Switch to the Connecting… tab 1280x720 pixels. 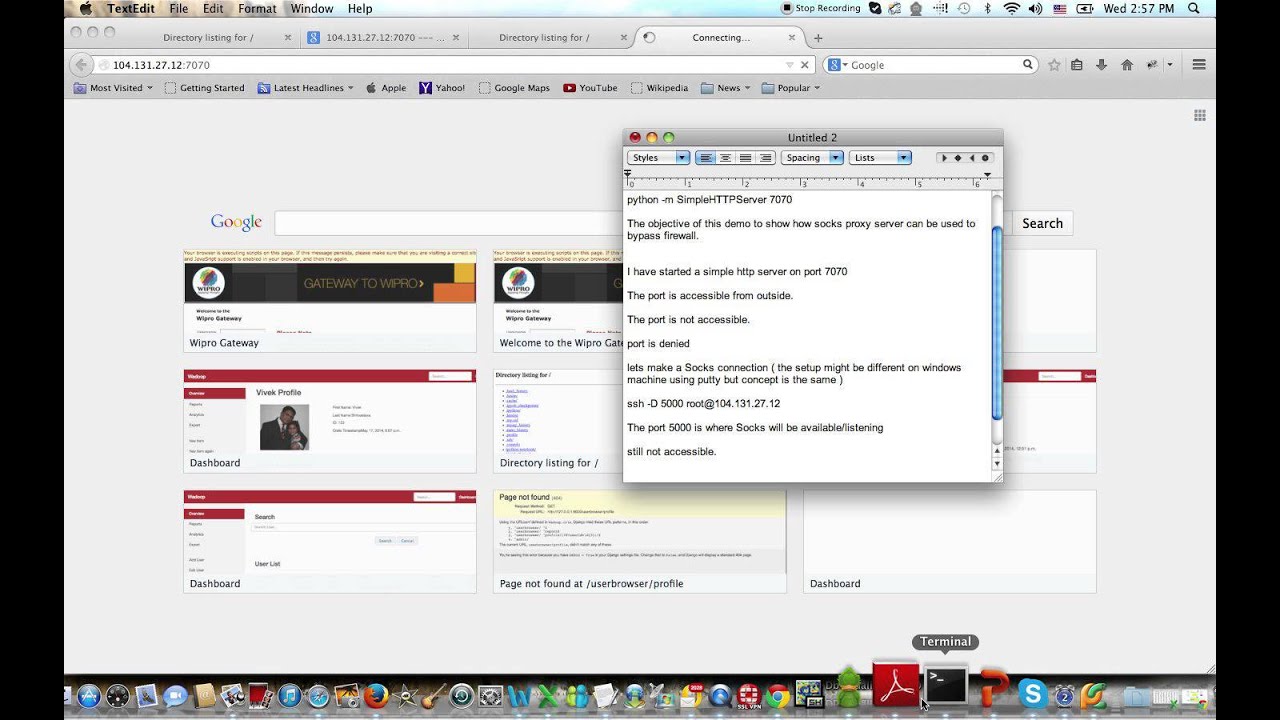(720, 38)
